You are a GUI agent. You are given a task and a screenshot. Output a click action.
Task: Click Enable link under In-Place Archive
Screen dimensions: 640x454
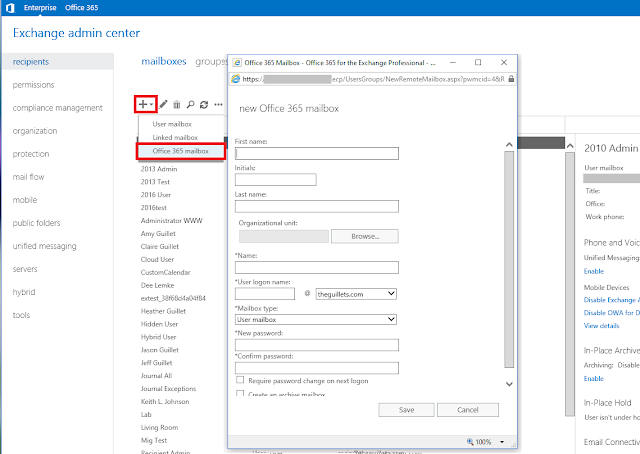click(593, 378)
